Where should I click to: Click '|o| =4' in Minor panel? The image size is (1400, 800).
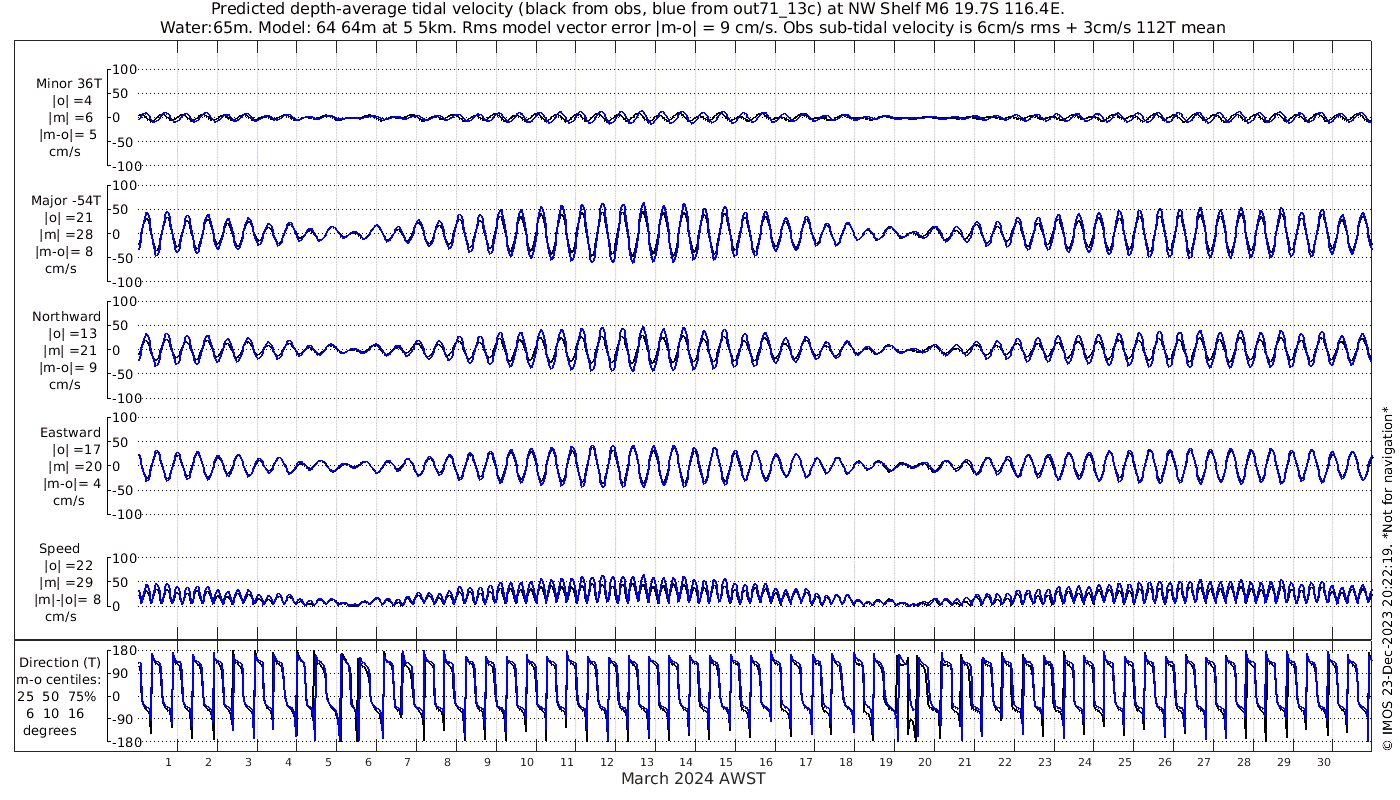click(72, 101)
